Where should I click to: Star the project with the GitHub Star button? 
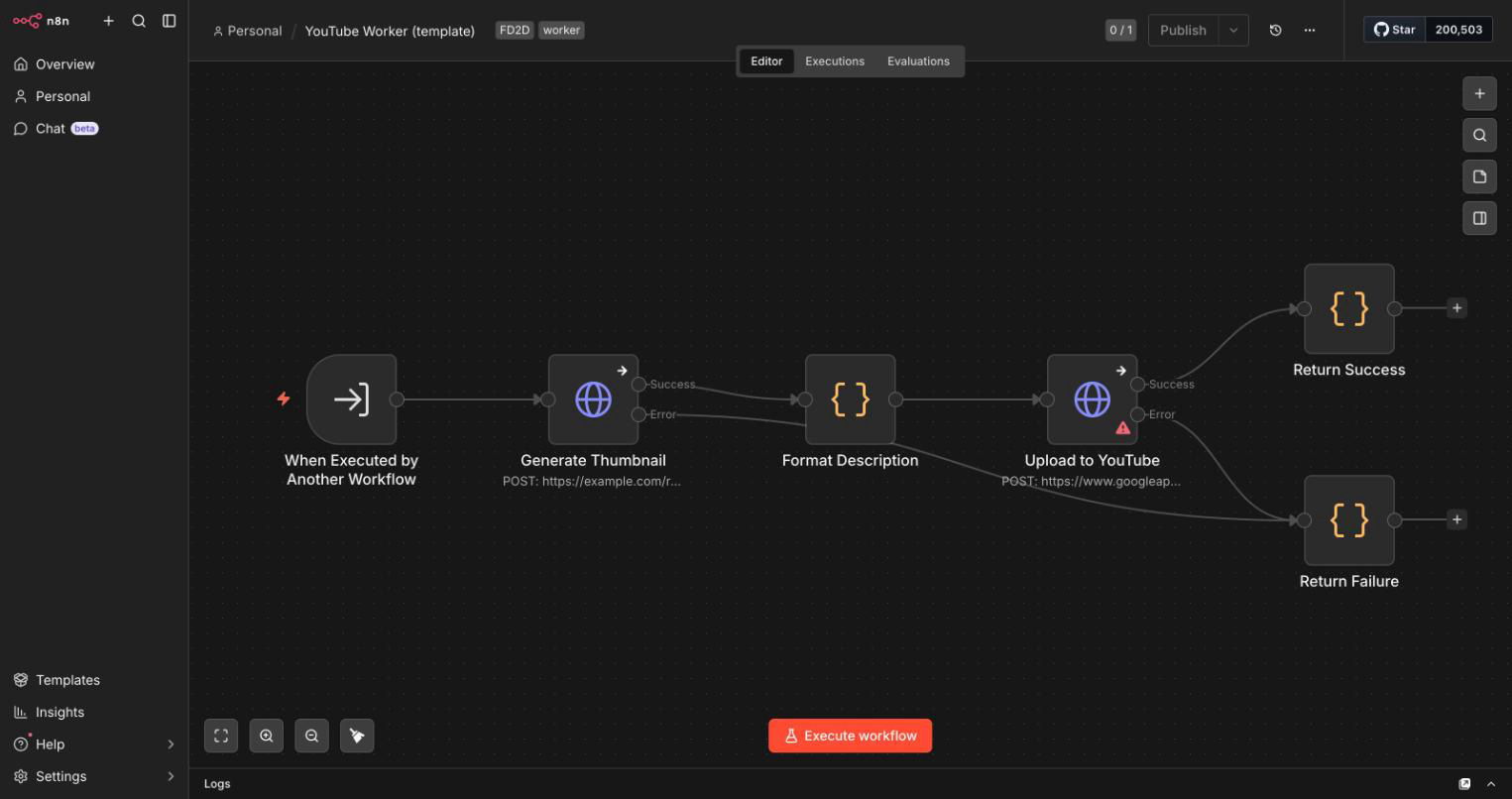click(x=1394, y=30)
